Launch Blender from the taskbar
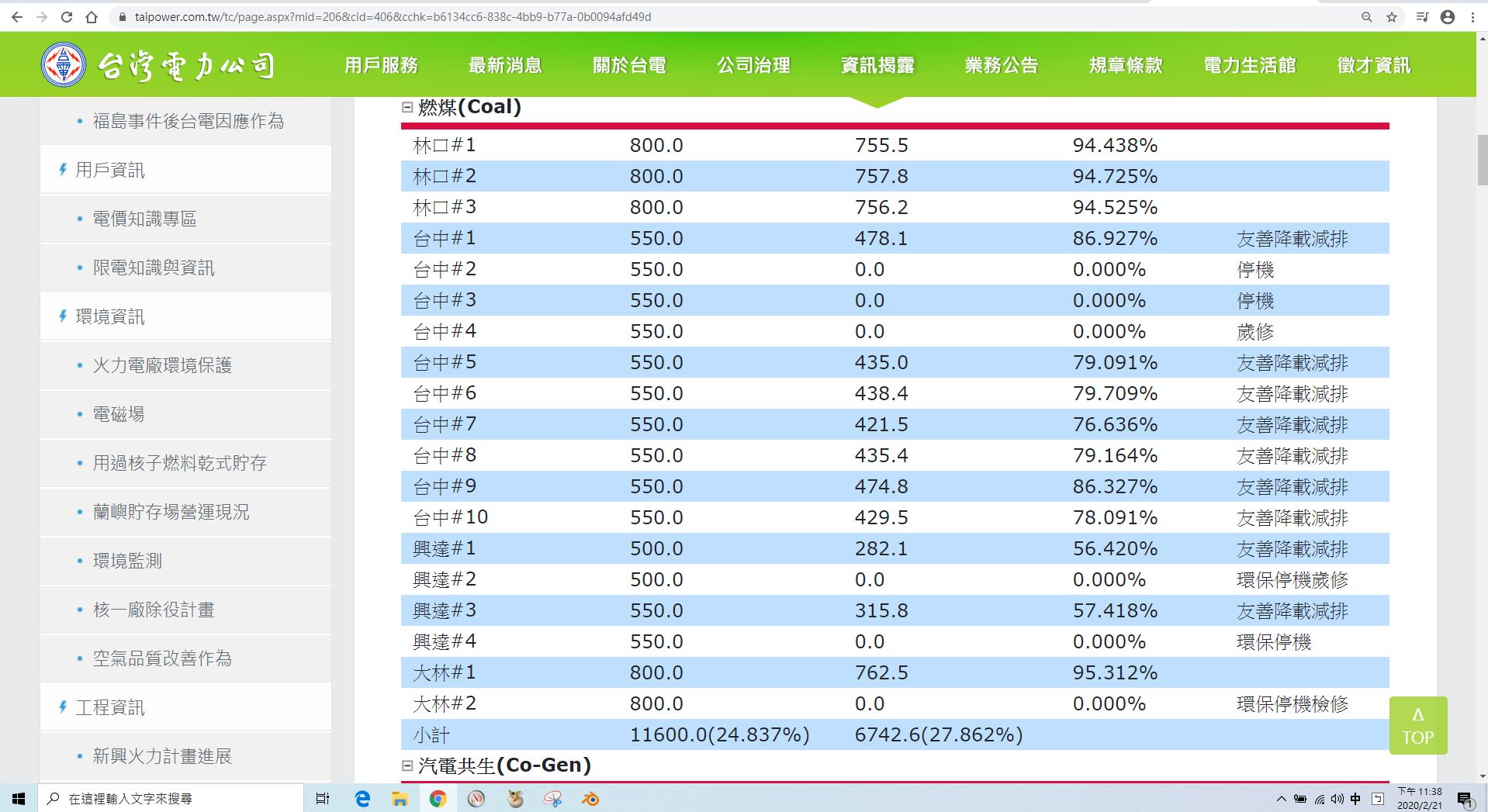The width and height of the screenshot is (1488, 812). 590,799
